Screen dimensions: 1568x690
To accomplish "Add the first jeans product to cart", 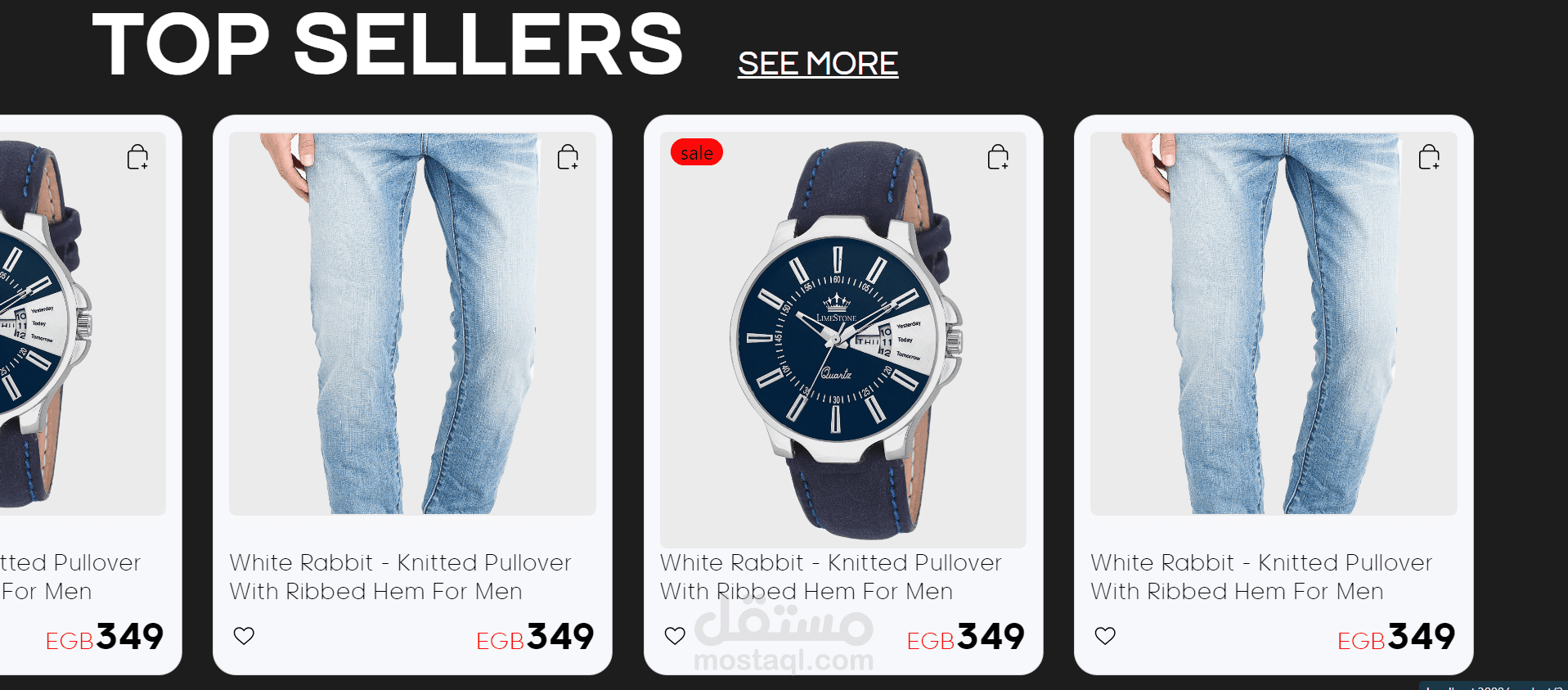I will tap(568, 157).
